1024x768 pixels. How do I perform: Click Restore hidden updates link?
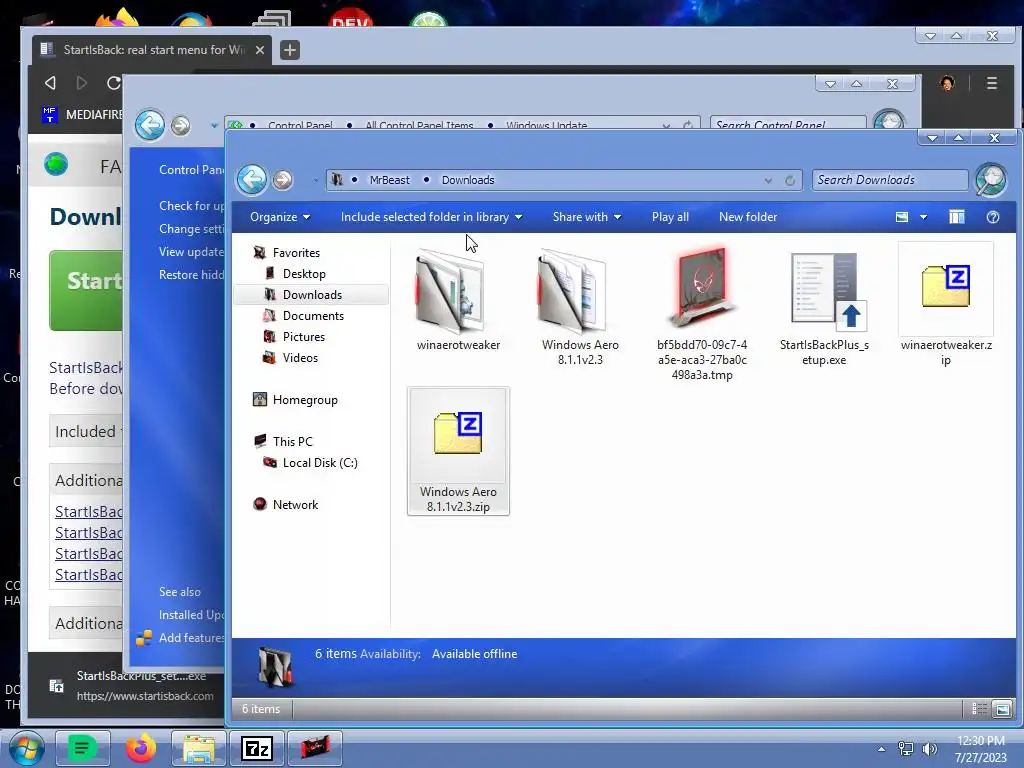(191, 275)
